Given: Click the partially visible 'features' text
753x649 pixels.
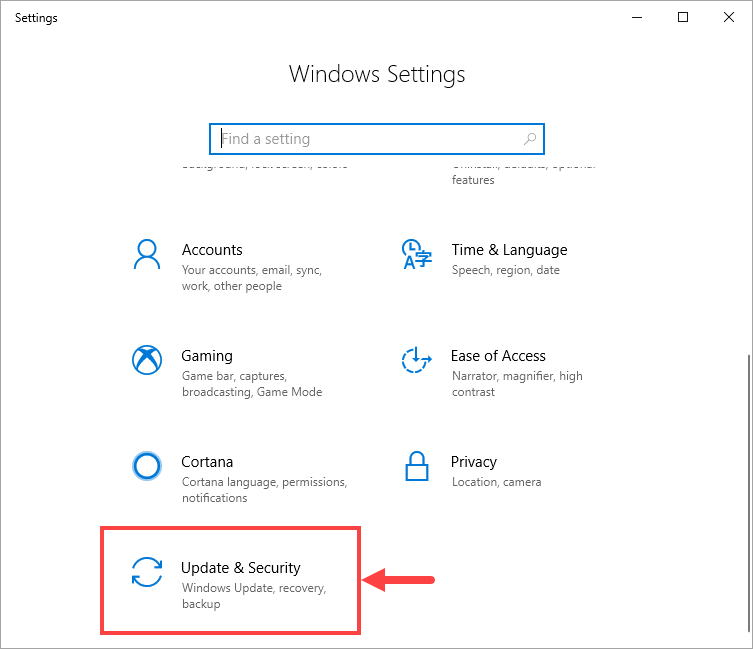Looking at the screenshot, I should click(473, 180).
